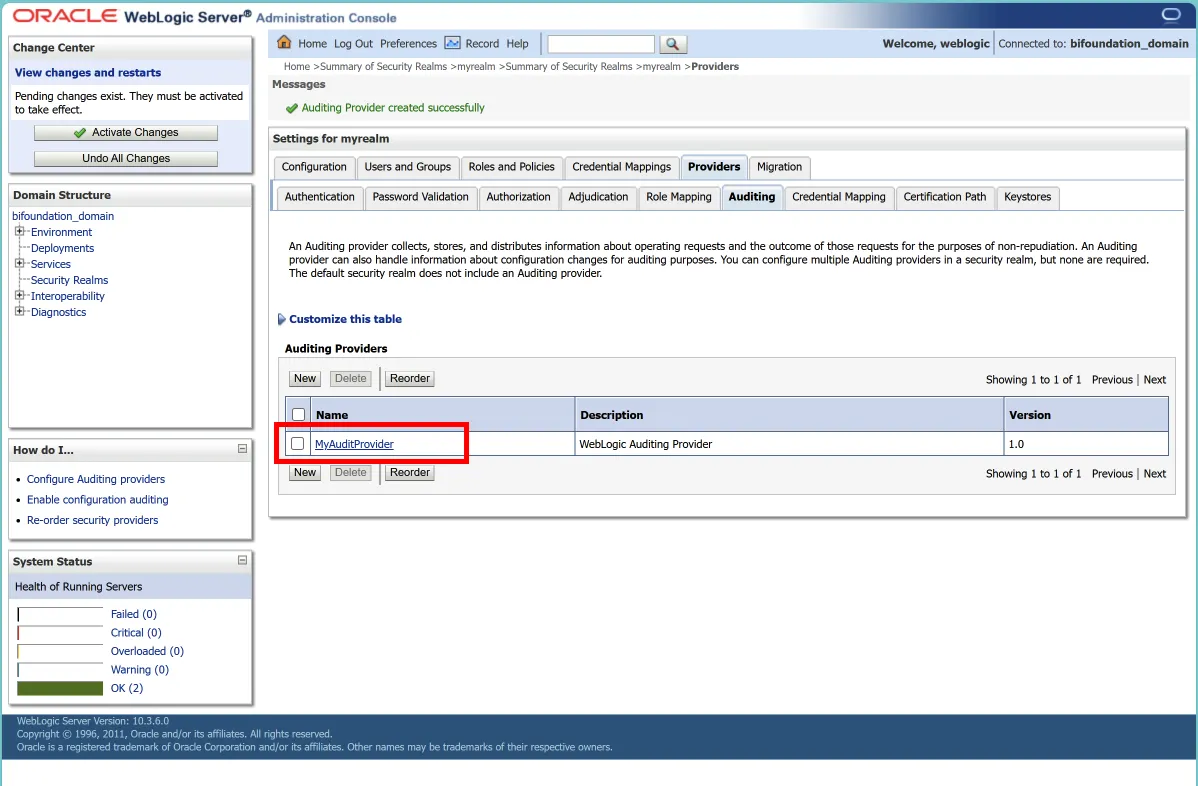Select the Providers tab
The image size is (1198, 786).
click(714, 167)
